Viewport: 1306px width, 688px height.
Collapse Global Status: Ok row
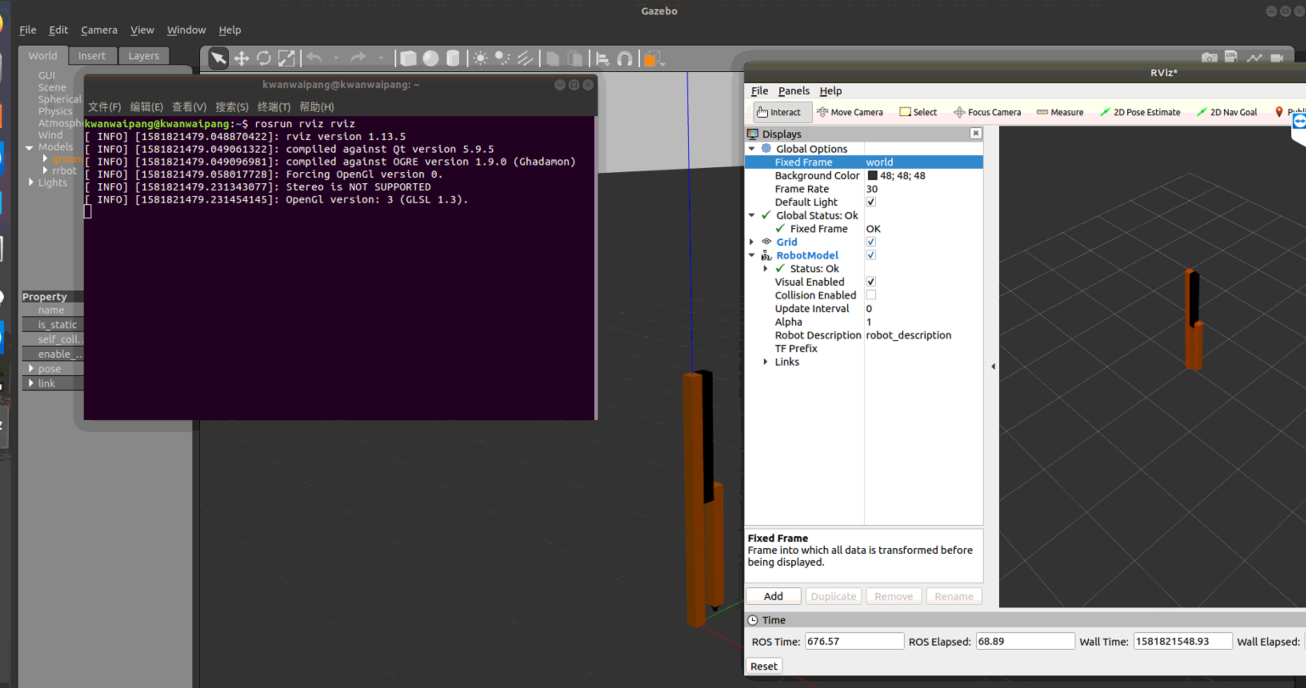pyautogui.click(x=752, y=215)
